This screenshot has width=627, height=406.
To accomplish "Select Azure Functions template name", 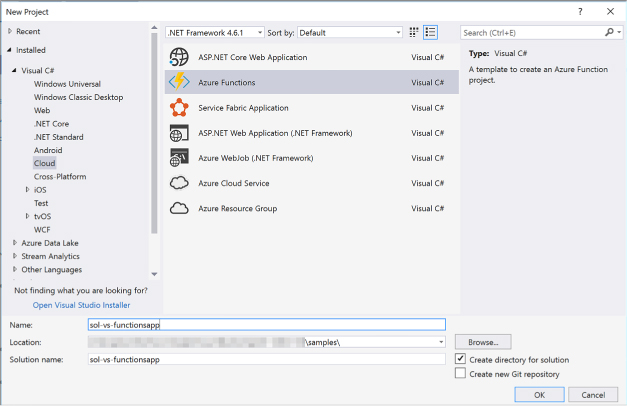I will (227, 82).
